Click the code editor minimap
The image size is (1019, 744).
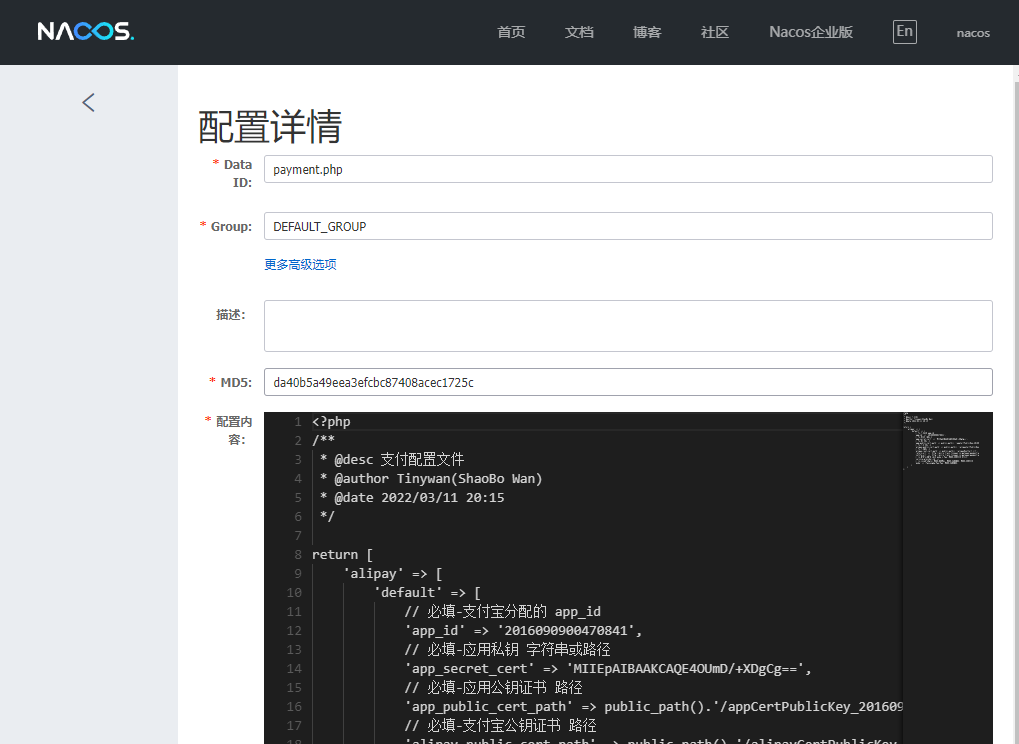(x=947, y=441)
